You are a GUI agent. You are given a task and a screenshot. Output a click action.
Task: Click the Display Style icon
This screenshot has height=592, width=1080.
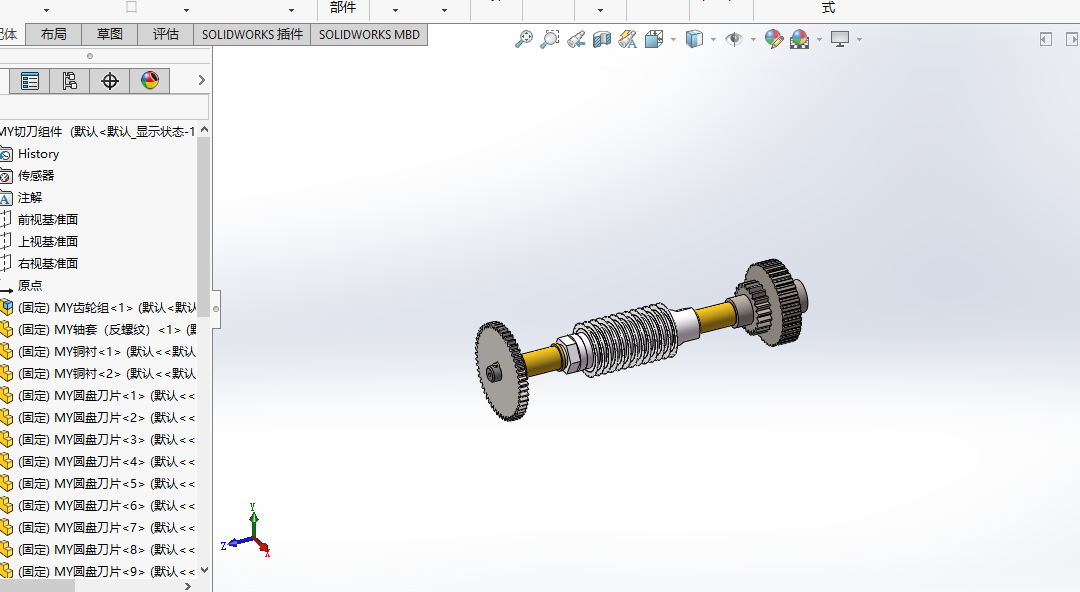[694, 39]
